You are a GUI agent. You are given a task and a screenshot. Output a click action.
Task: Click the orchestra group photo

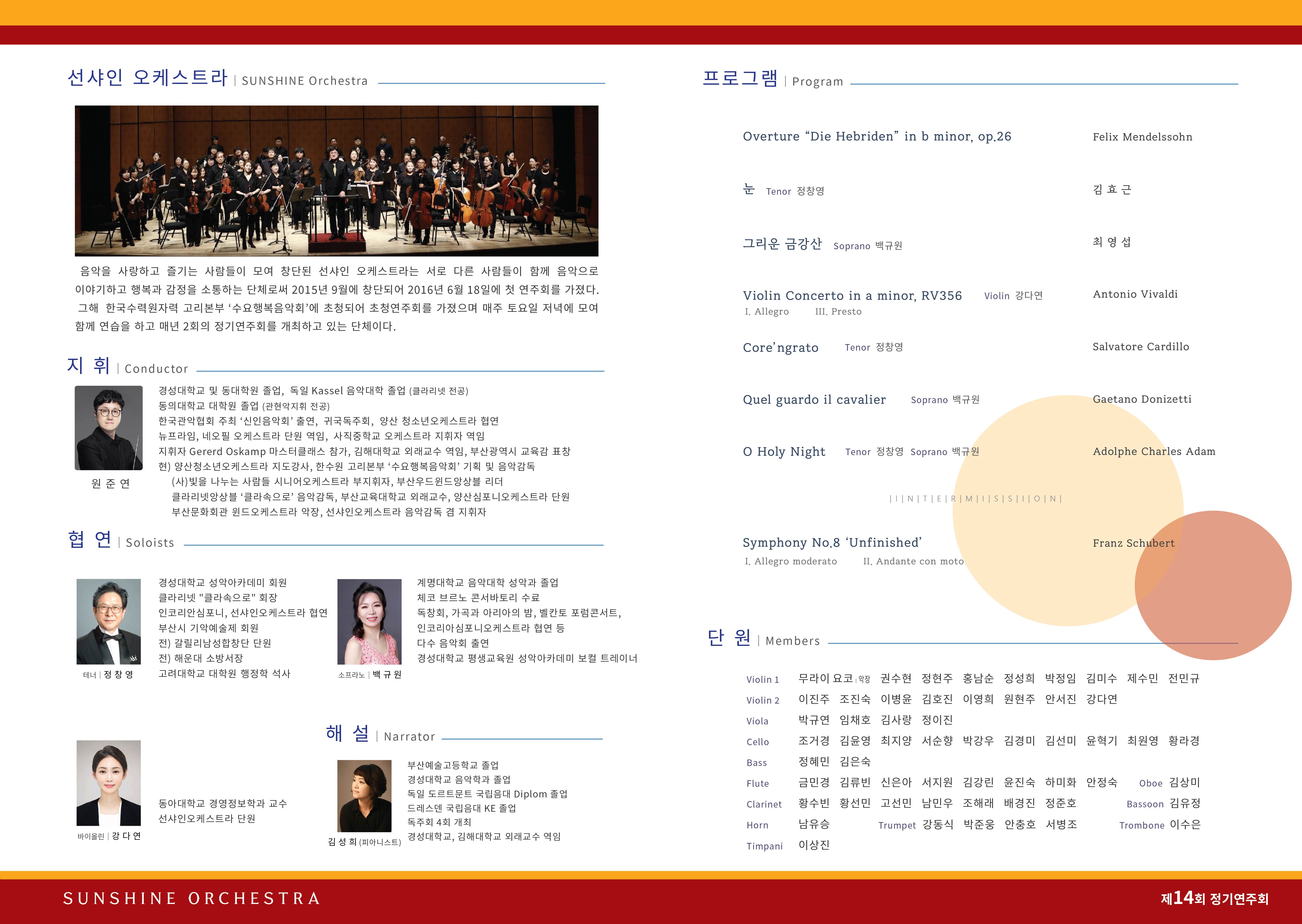tap(336, 180)
